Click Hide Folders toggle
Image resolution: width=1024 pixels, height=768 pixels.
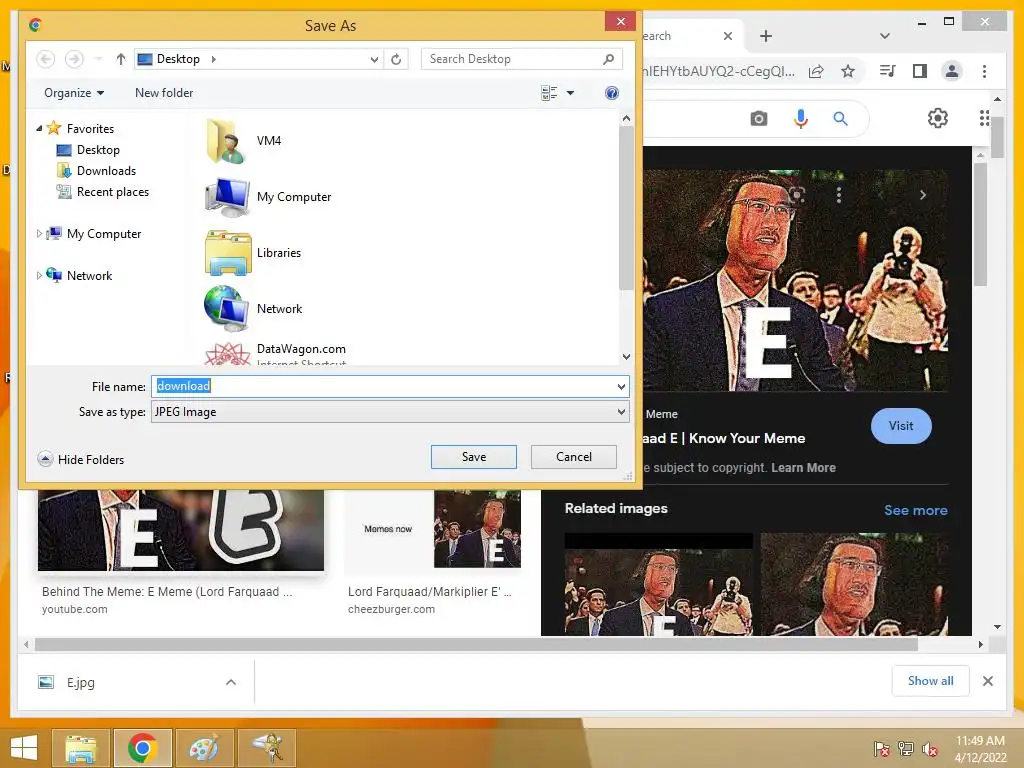coord(81,460)
